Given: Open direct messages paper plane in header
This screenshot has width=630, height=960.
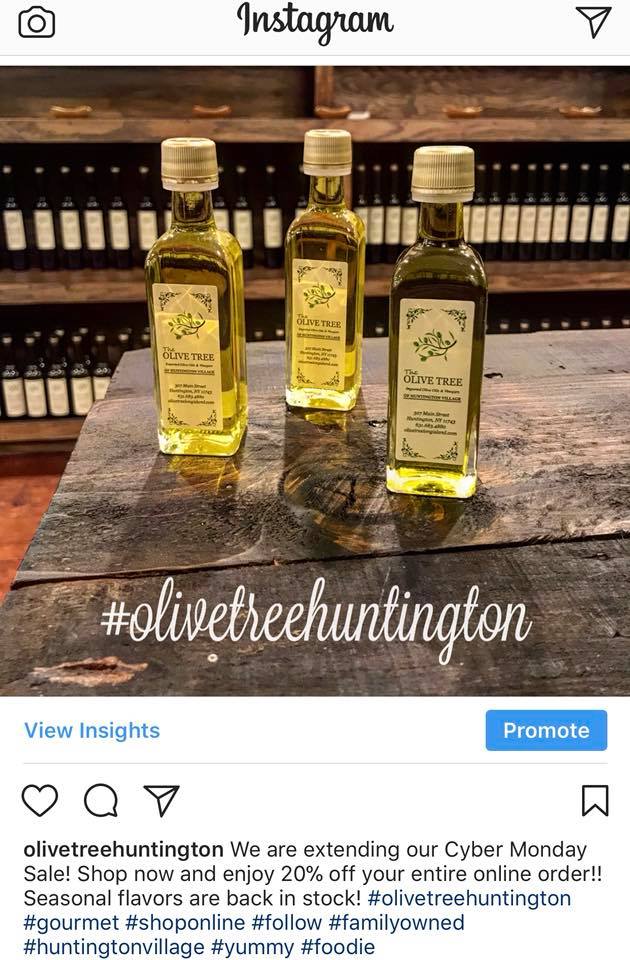Looking at the screenshot, I should [x=594, y=22].
